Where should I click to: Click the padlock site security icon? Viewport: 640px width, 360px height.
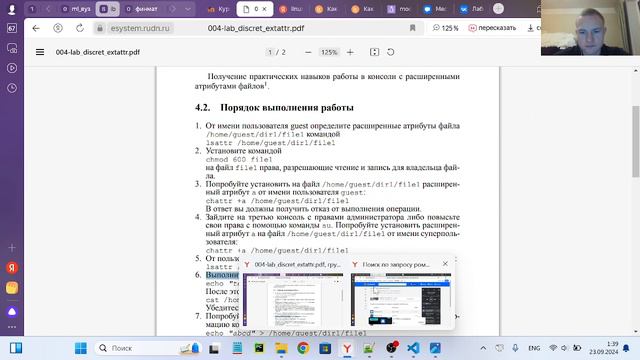(x=100, y=28)
